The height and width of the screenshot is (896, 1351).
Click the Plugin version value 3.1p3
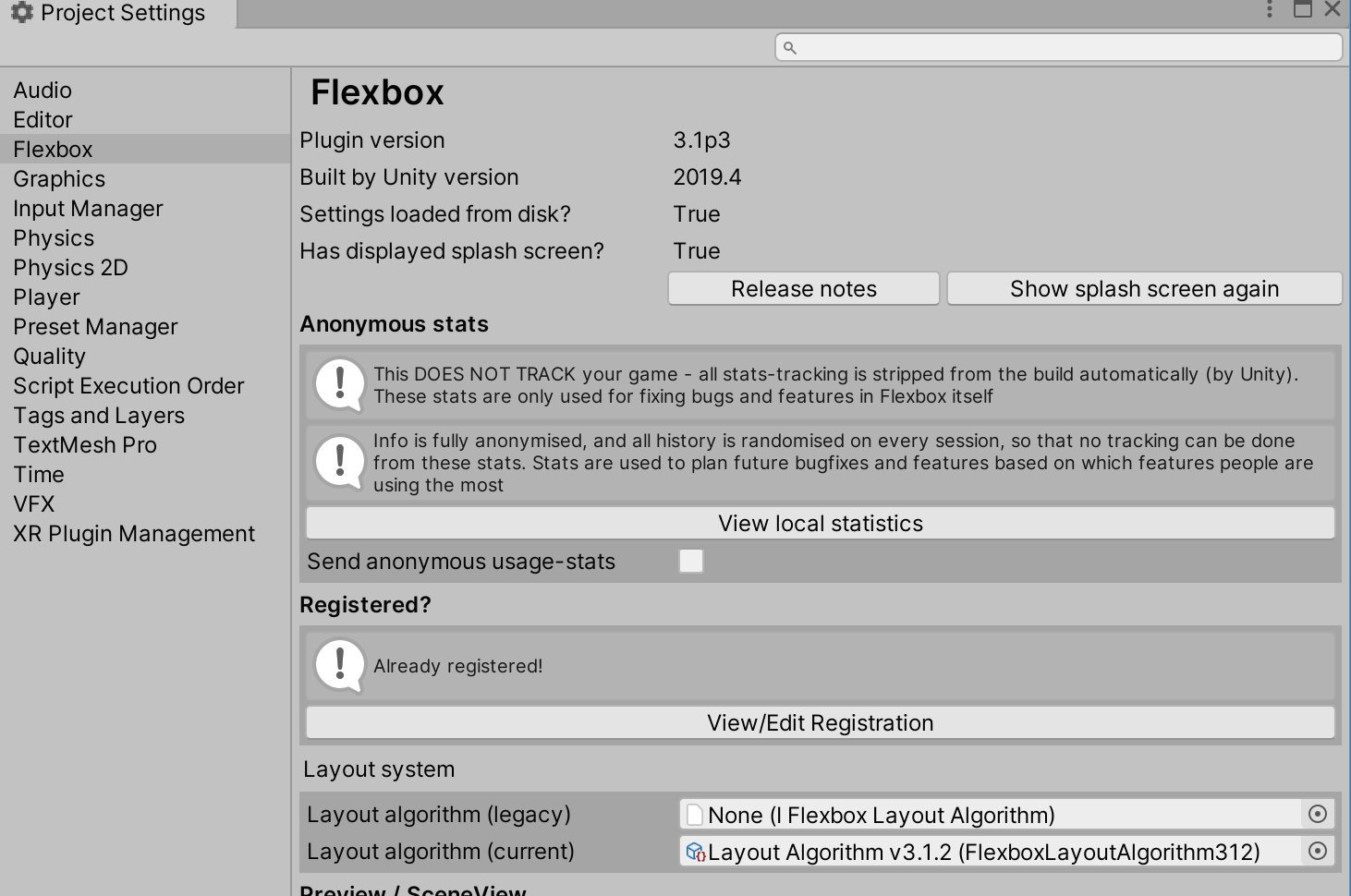pos(701,140)
